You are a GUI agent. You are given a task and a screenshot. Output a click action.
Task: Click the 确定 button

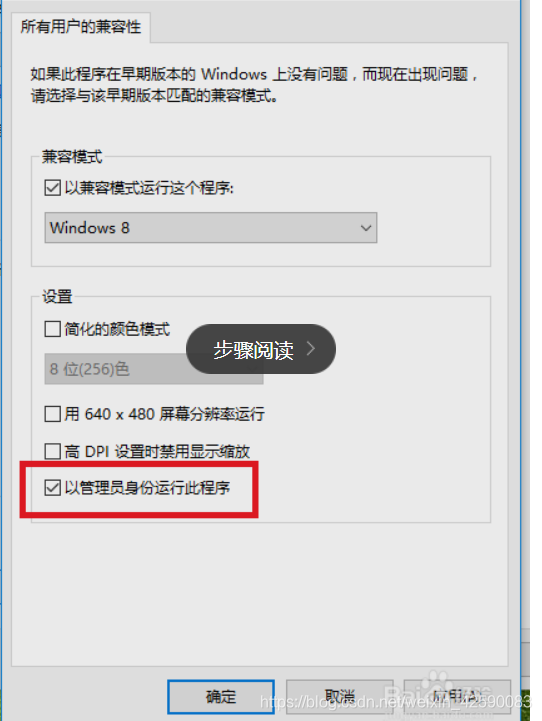pos(221,697)
